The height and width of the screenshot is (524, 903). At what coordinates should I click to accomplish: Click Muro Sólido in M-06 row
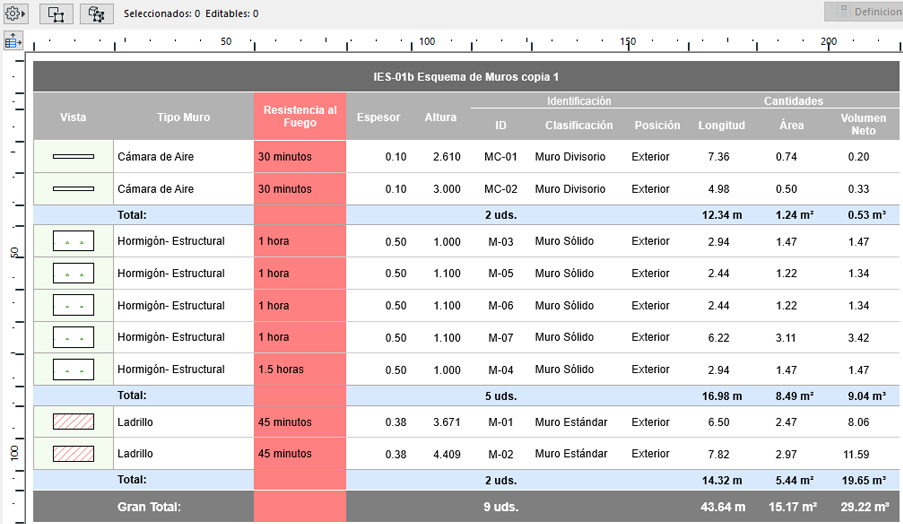point(564,306)
